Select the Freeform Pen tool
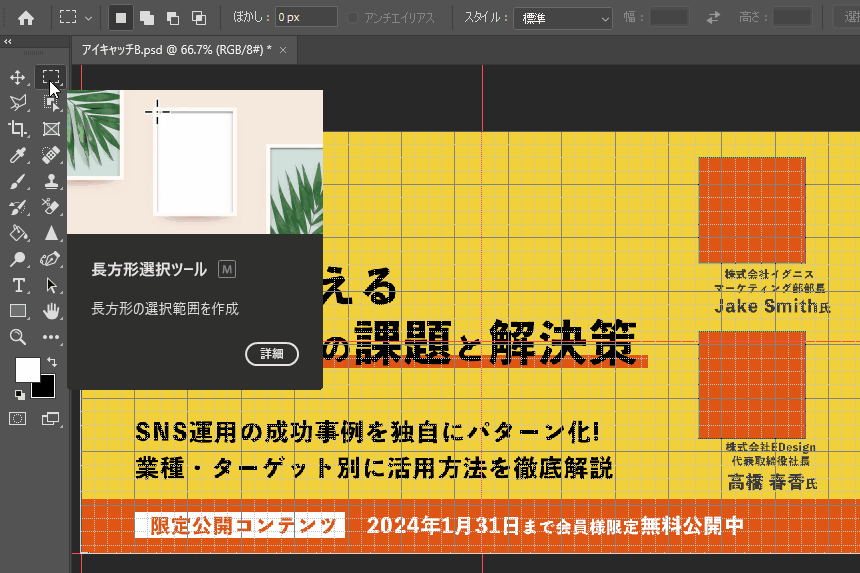 pos(50,259)
